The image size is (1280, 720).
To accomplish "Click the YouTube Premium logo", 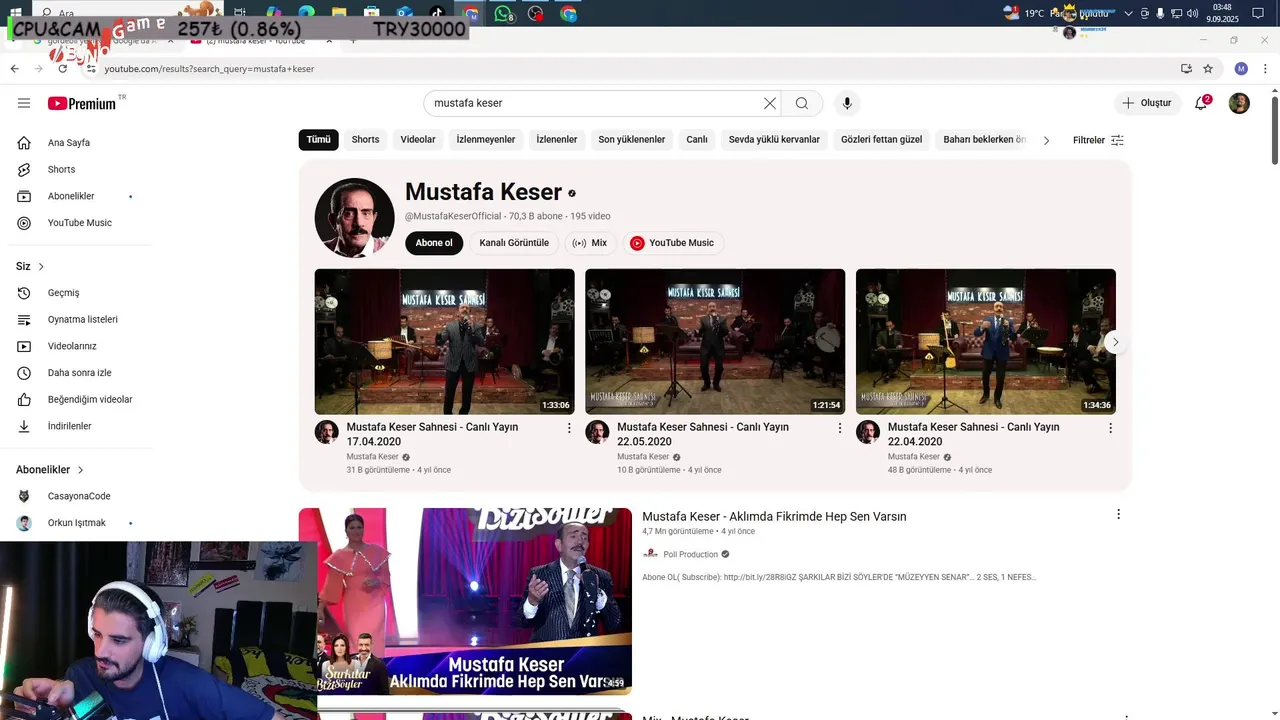I will coord(82,103).
